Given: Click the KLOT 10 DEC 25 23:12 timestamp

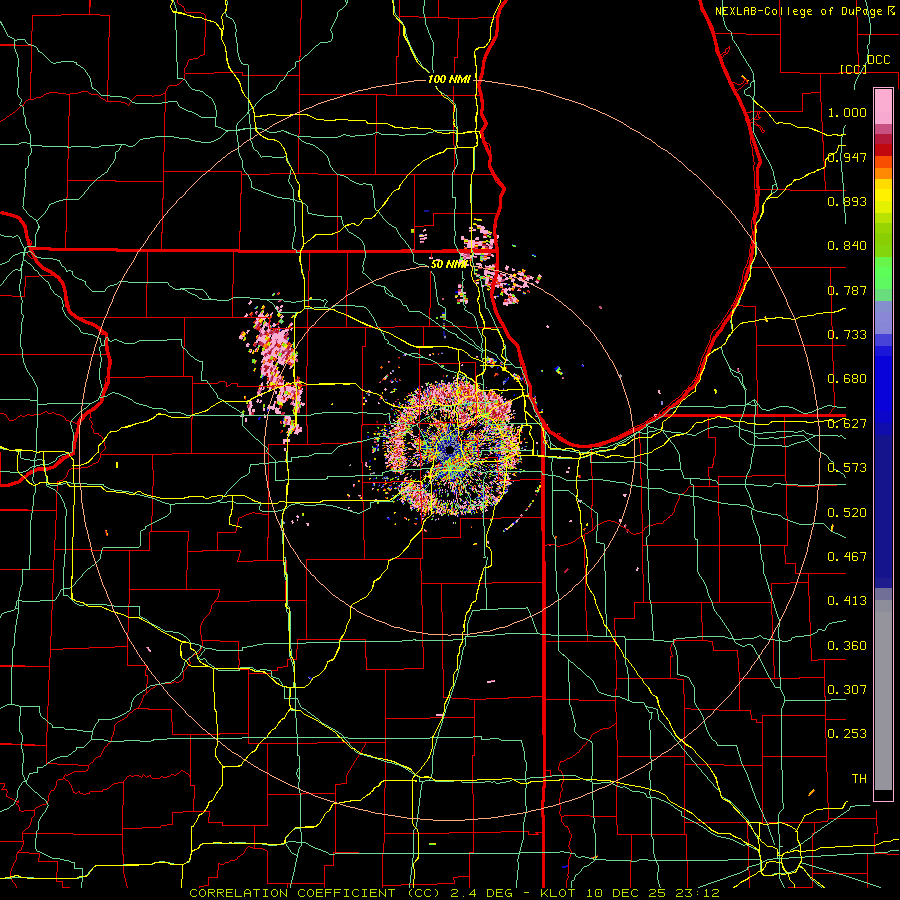Looking at the screenshot, I should point(630,893).
